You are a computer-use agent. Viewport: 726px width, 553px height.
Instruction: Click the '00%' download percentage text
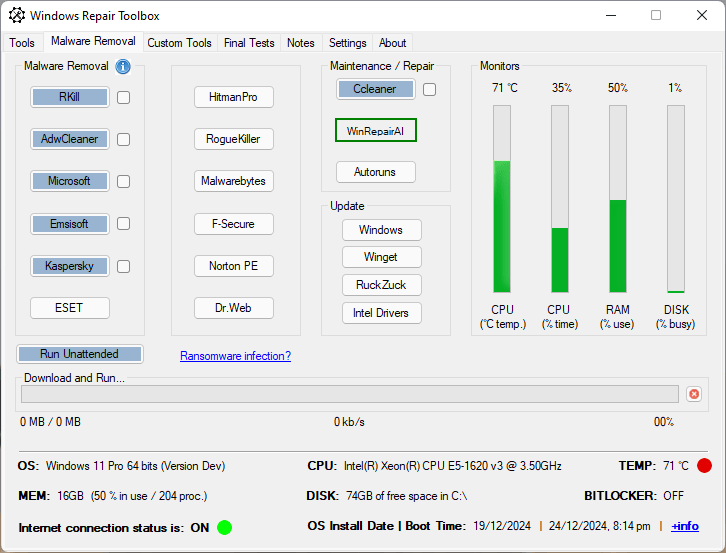663,422
